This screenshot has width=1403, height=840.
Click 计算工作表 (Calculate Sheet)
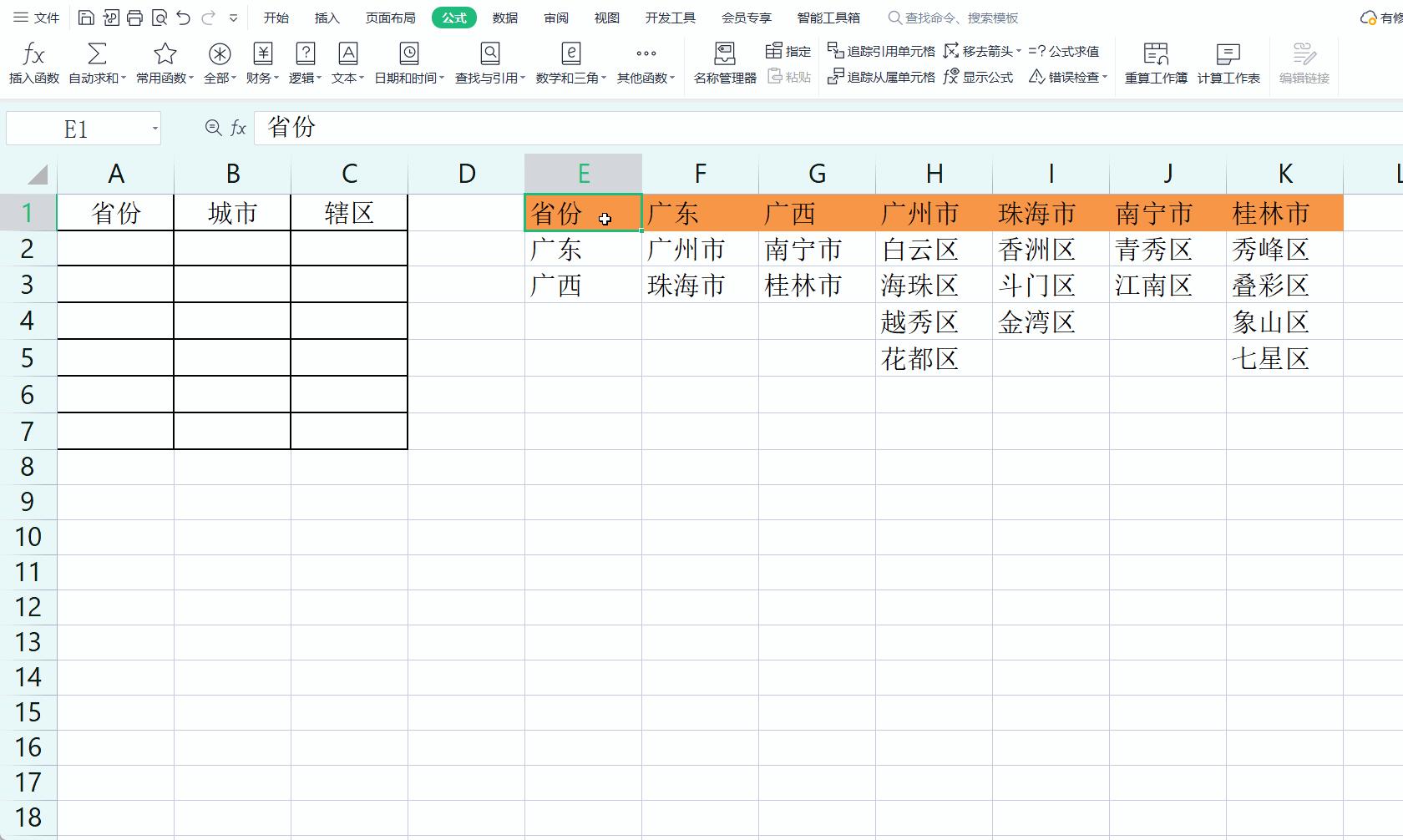tap(1228, 63)
